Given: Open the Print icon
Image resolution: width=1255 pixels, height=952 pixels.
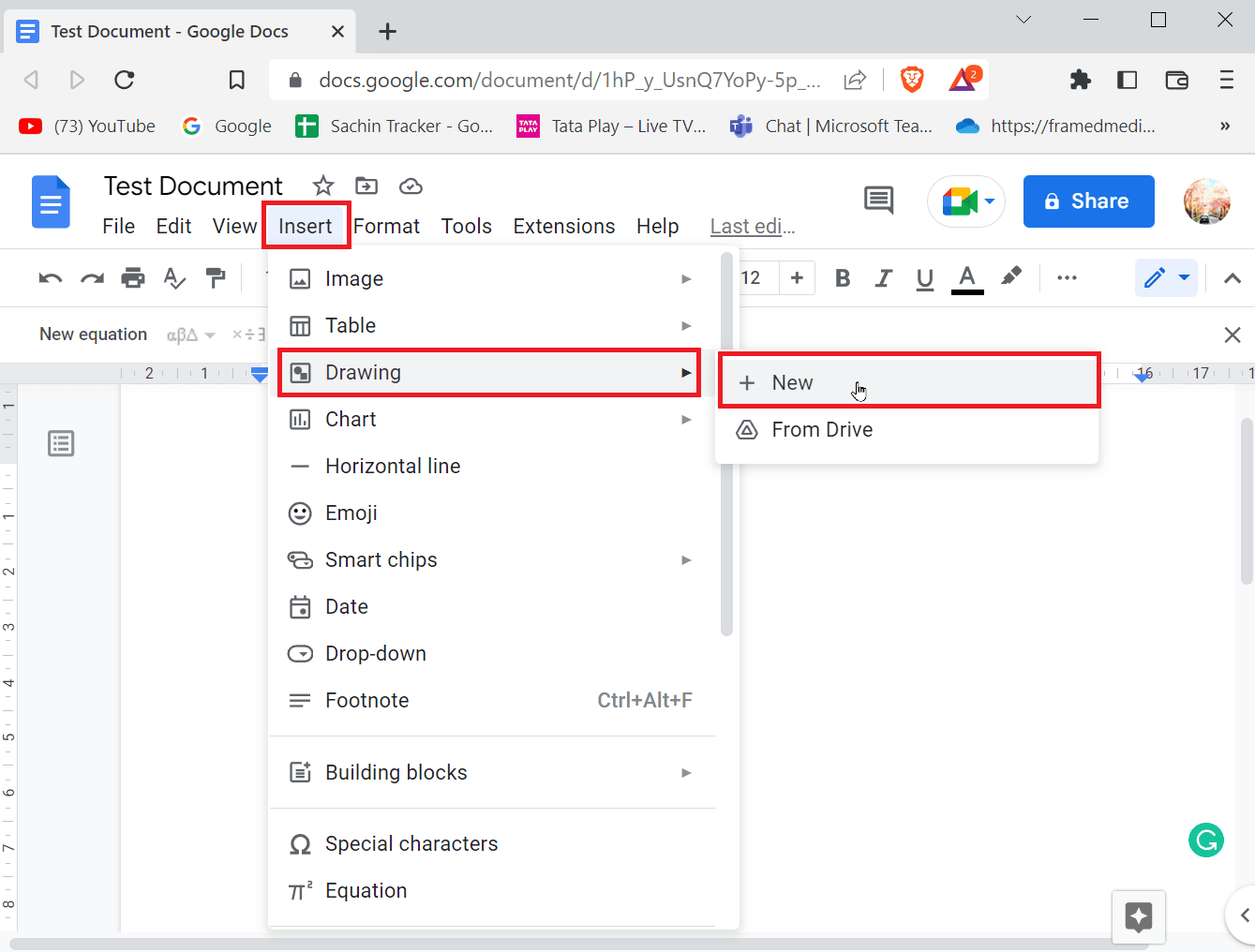Looking at the screenshot, I should (x=132, y=277).
